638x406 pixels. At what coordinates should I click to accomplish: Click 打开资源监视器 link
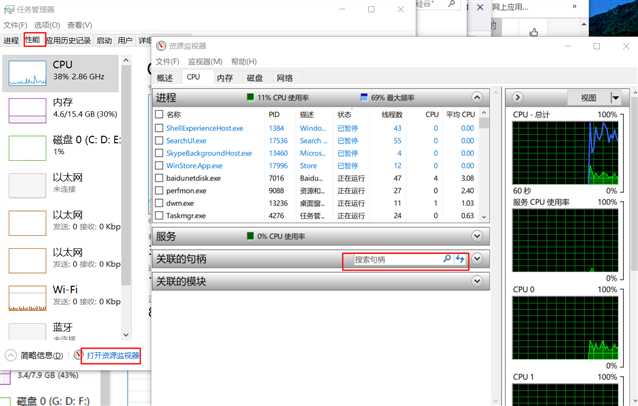[113, 356]
